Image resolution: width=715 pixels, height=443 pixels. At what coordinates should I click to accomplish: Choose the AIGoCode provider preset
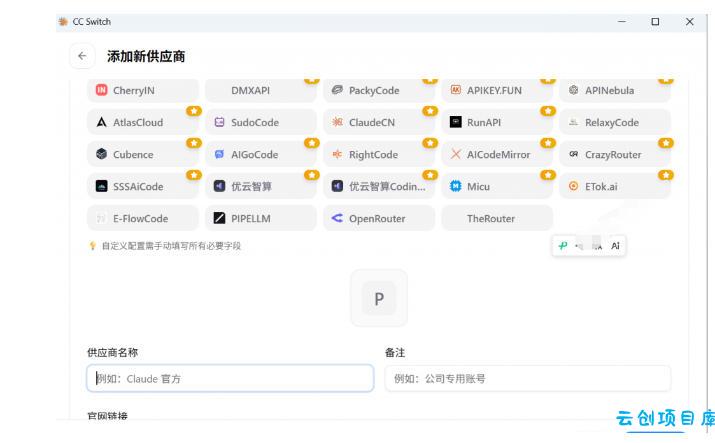tap(261, 155)
